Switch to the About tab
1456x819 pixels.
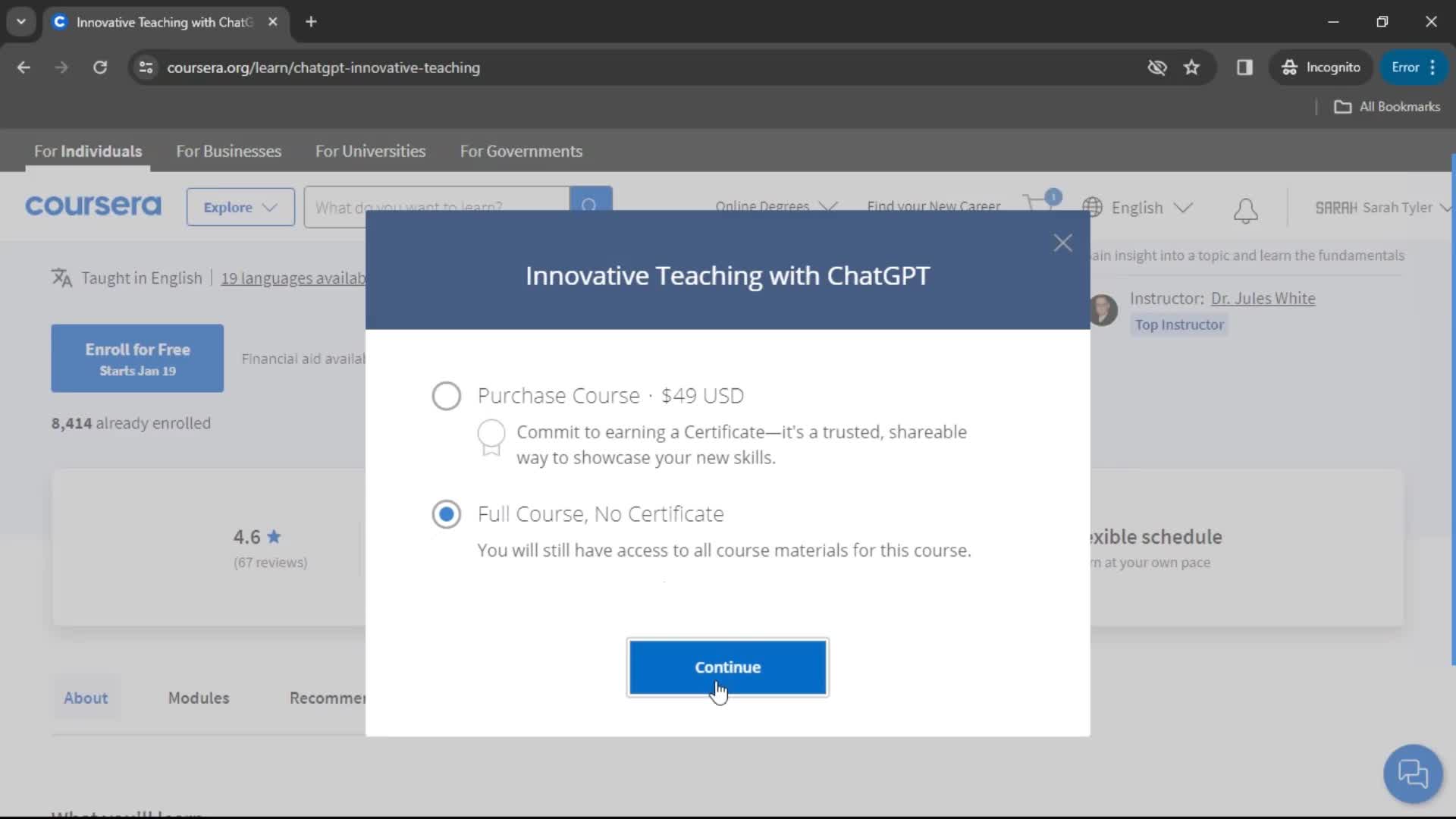click(x=85, y=698)
